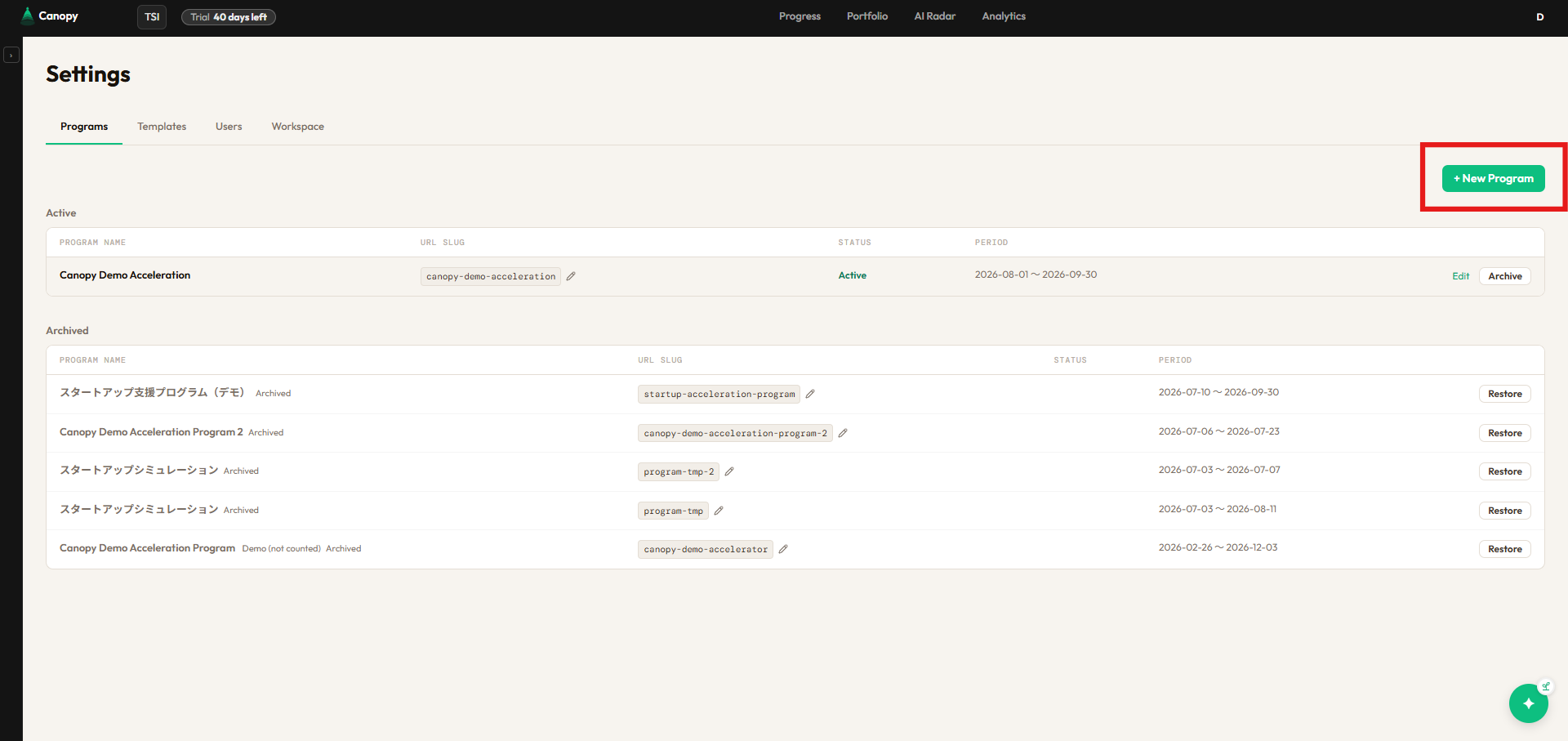Image resolution: width=1568 pixels, height=741 pixels.
Task: Click the period 2026-07-06 ~ 2026-07-23
Action: 1218,431
